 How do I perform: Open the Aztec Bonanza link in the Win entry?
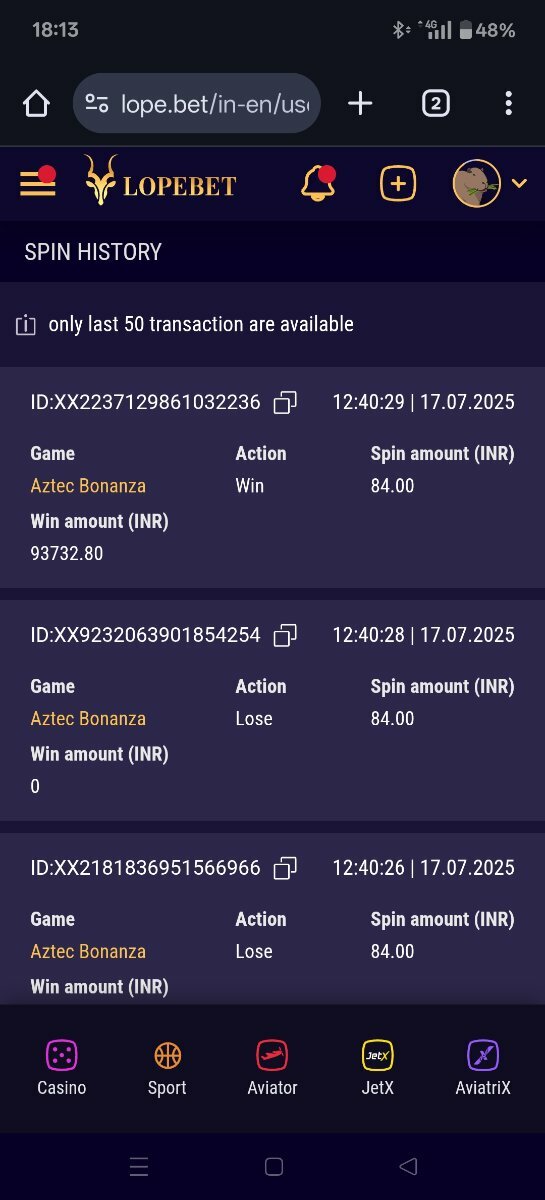[x=88, y=486]
